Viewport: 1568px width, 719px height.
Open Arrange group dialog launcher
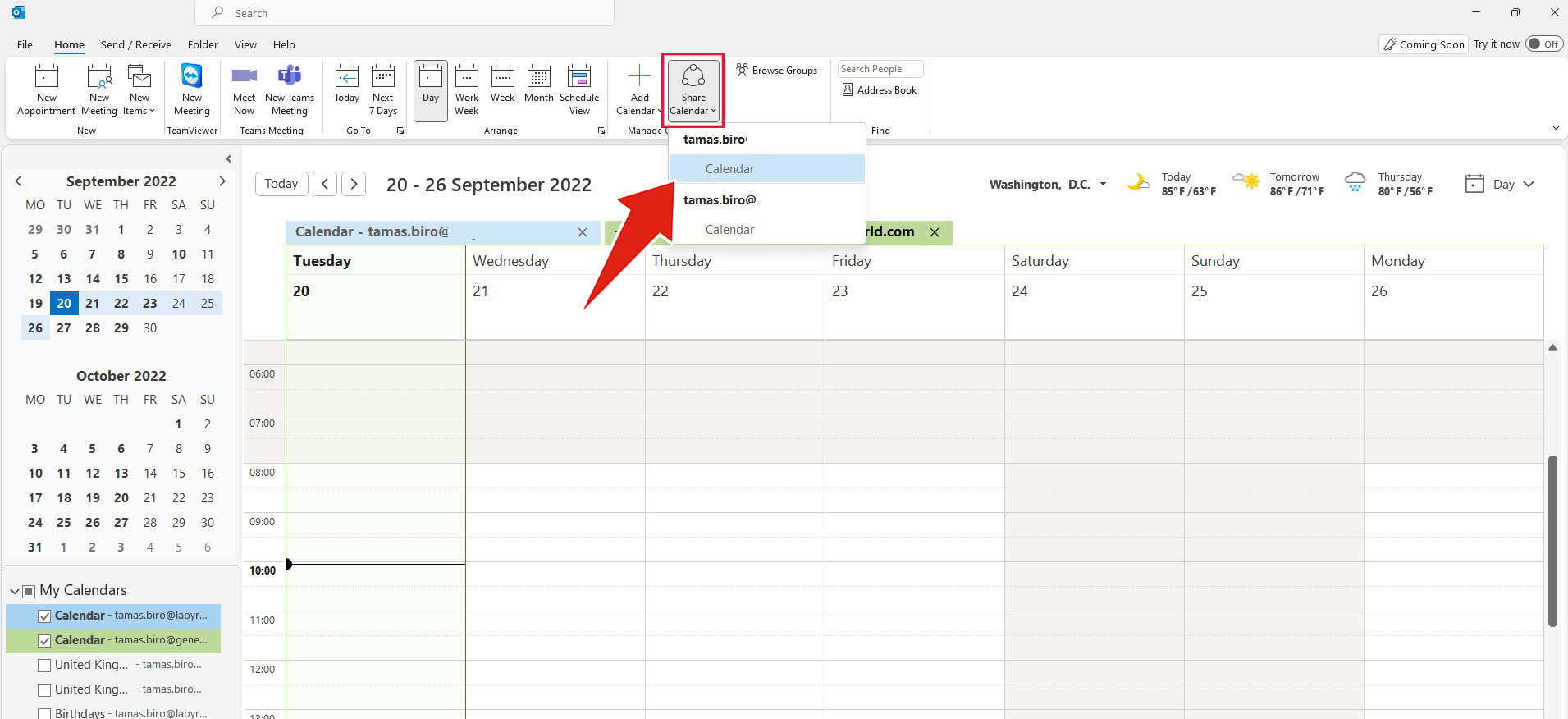[601, 131]
